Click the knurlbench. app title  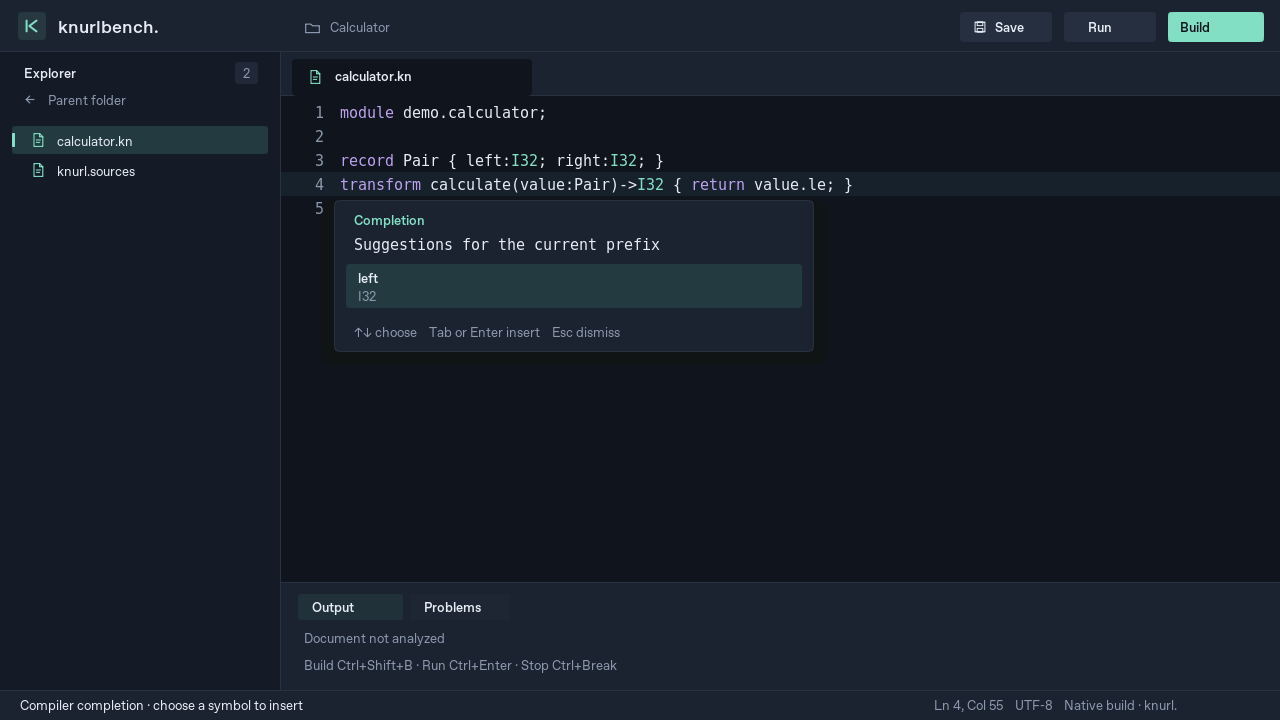point(108,27)
